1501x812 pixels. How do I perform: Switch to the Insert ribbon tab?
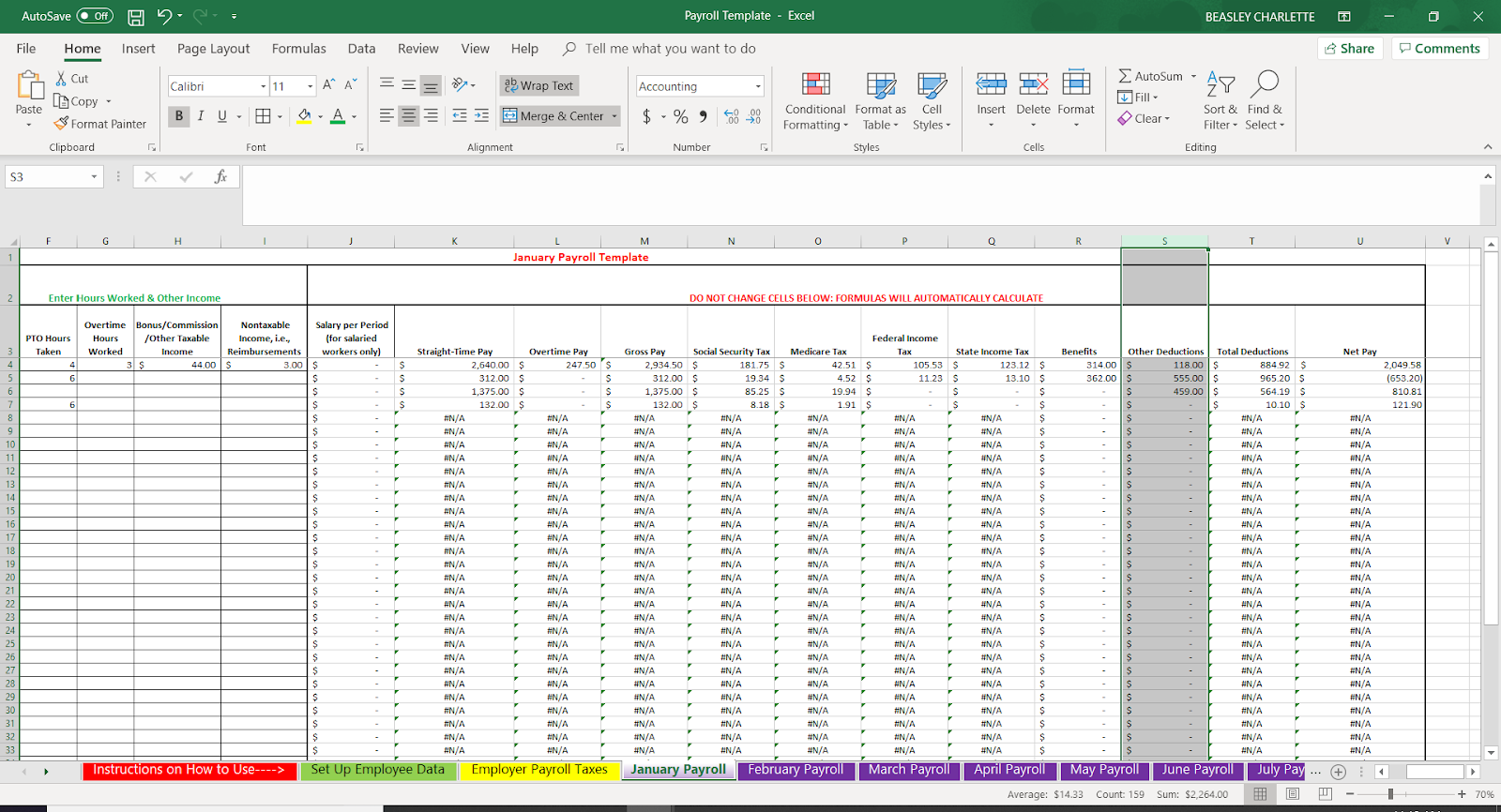pyautogui.click(x=138, y=49)
